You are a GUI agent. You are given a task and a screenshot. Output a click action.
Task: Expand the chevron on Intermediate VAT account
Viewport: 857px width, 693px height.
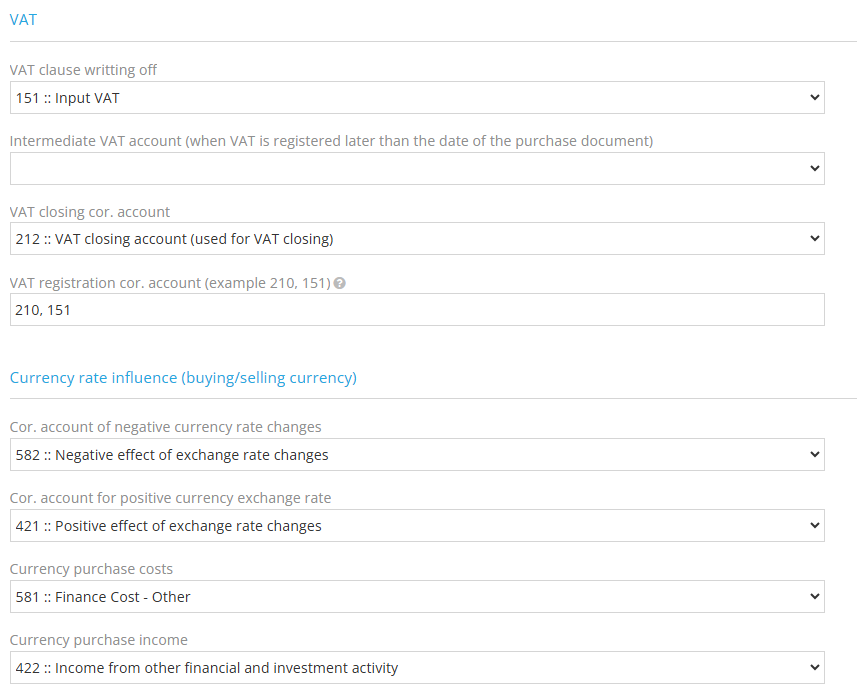click(815, 168)
